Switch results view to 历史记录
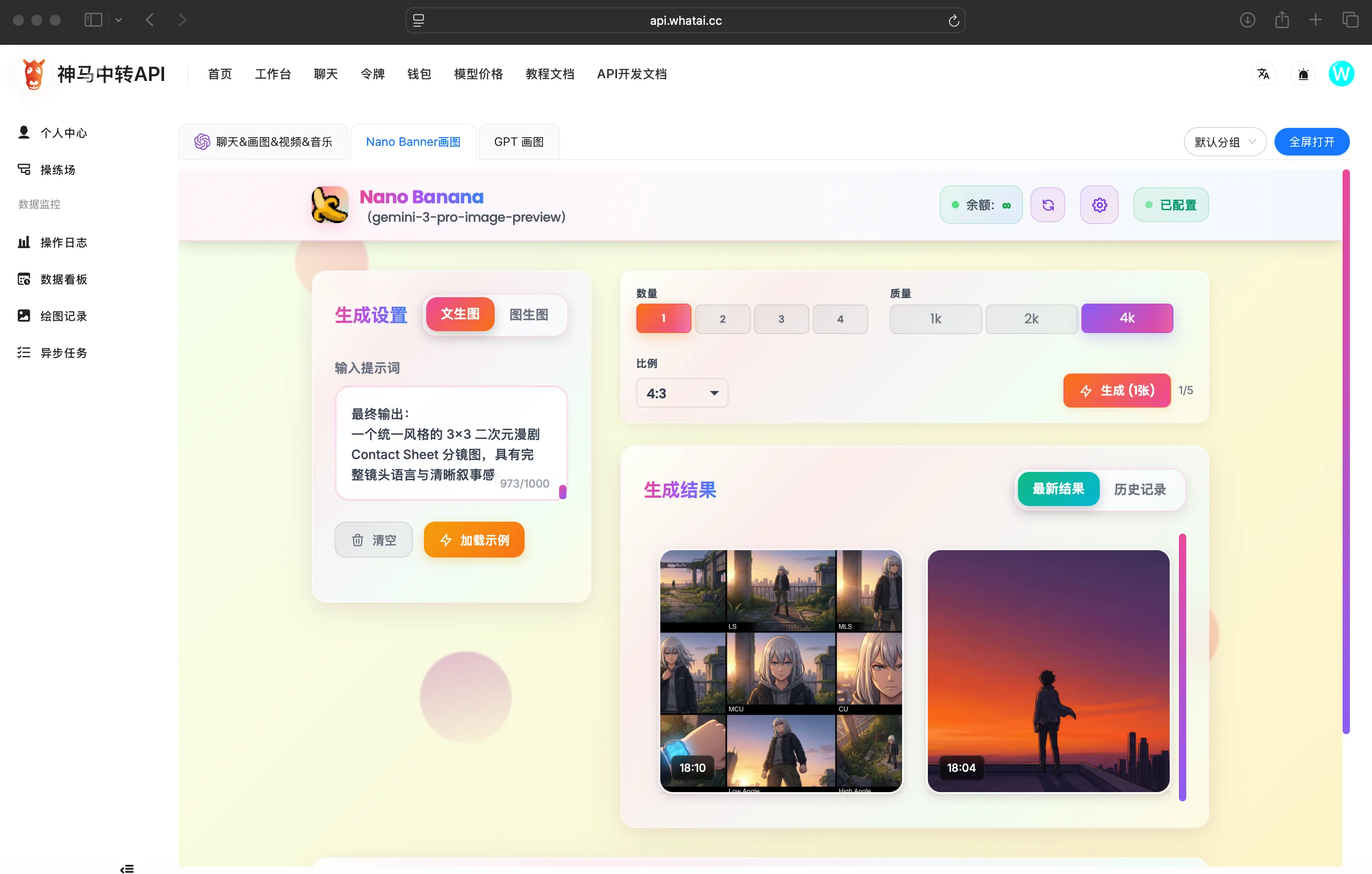This screenshot has height=874, width=1372. tap(1139, 489)
